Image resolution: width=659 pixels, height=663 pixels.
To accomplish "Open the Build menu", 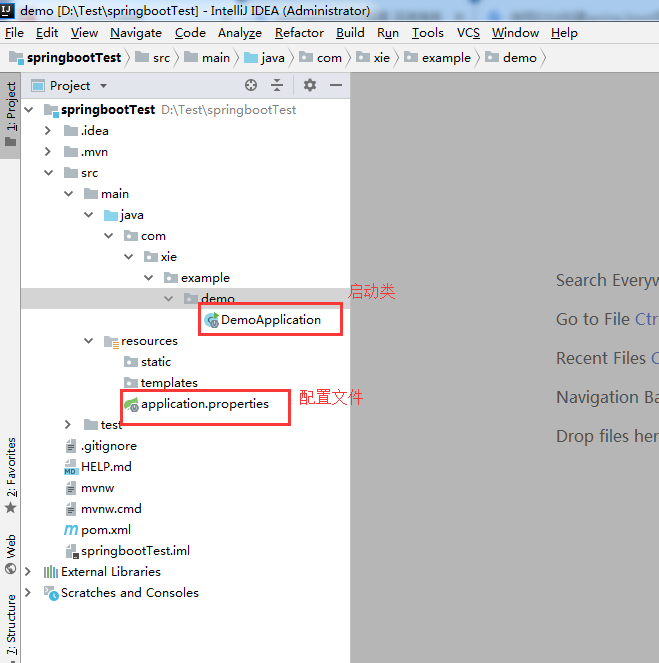I will [350, 33].
